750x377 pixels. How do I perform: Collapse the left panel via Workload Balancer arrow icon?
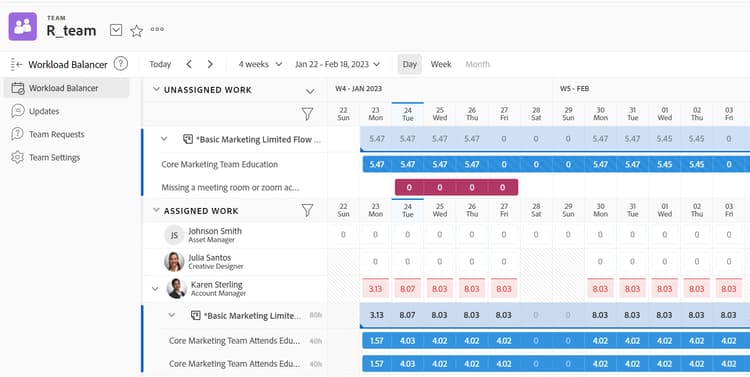coord(16,64)
